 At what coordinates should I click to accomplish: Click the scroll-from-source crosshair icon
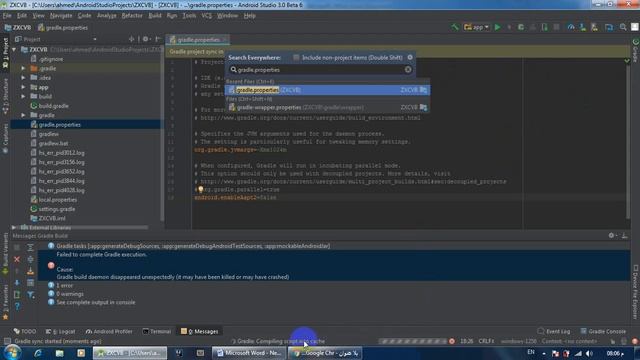tap(131, 39)
